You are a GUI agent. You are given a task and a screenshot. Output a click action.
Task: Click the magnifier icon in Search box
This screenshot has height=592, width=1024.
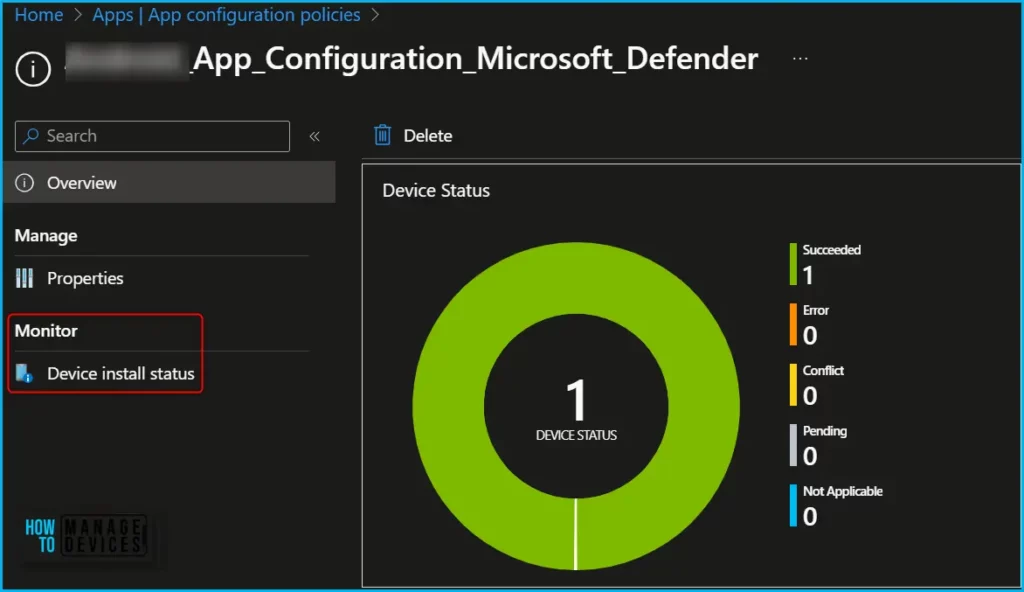(31, 136)
